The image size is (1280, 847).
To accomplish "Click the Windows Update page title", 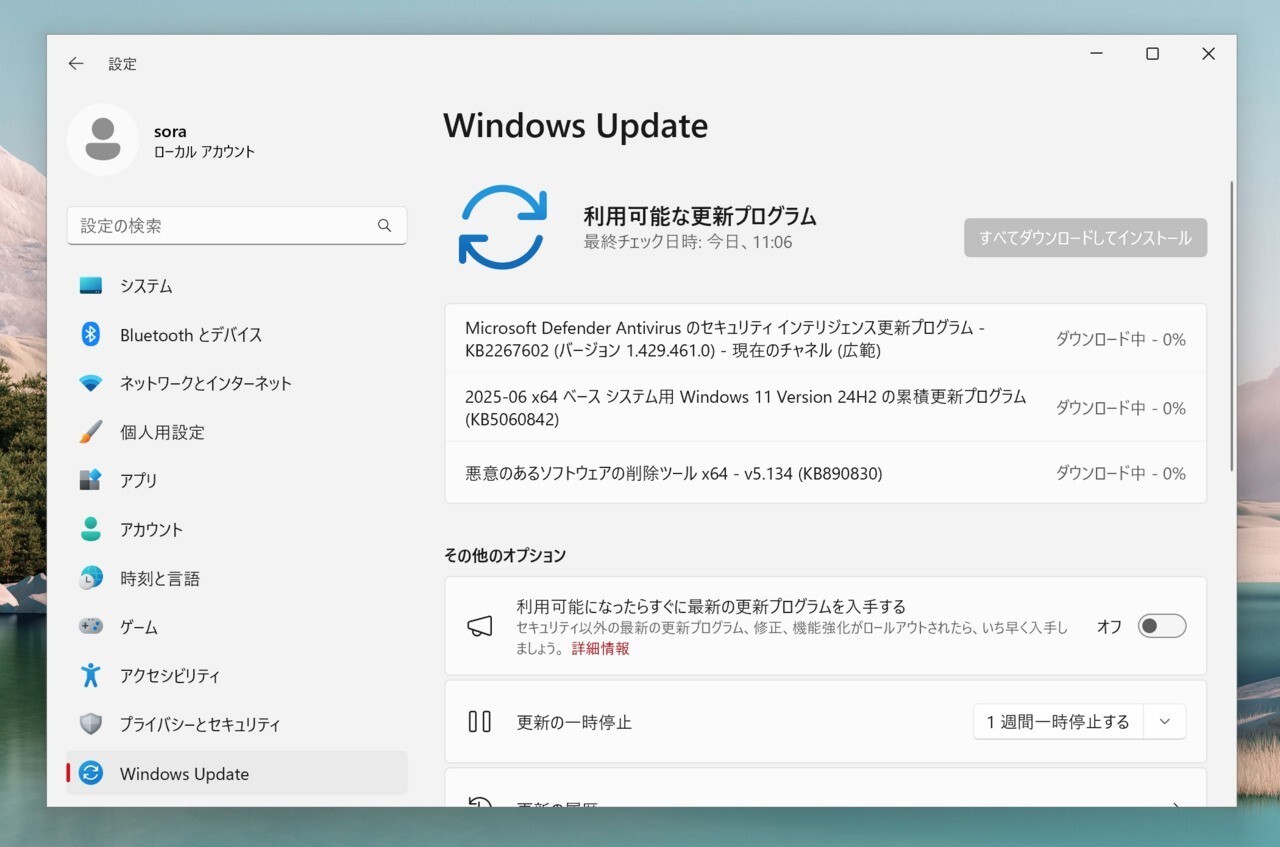I will (x=576, y=126).
